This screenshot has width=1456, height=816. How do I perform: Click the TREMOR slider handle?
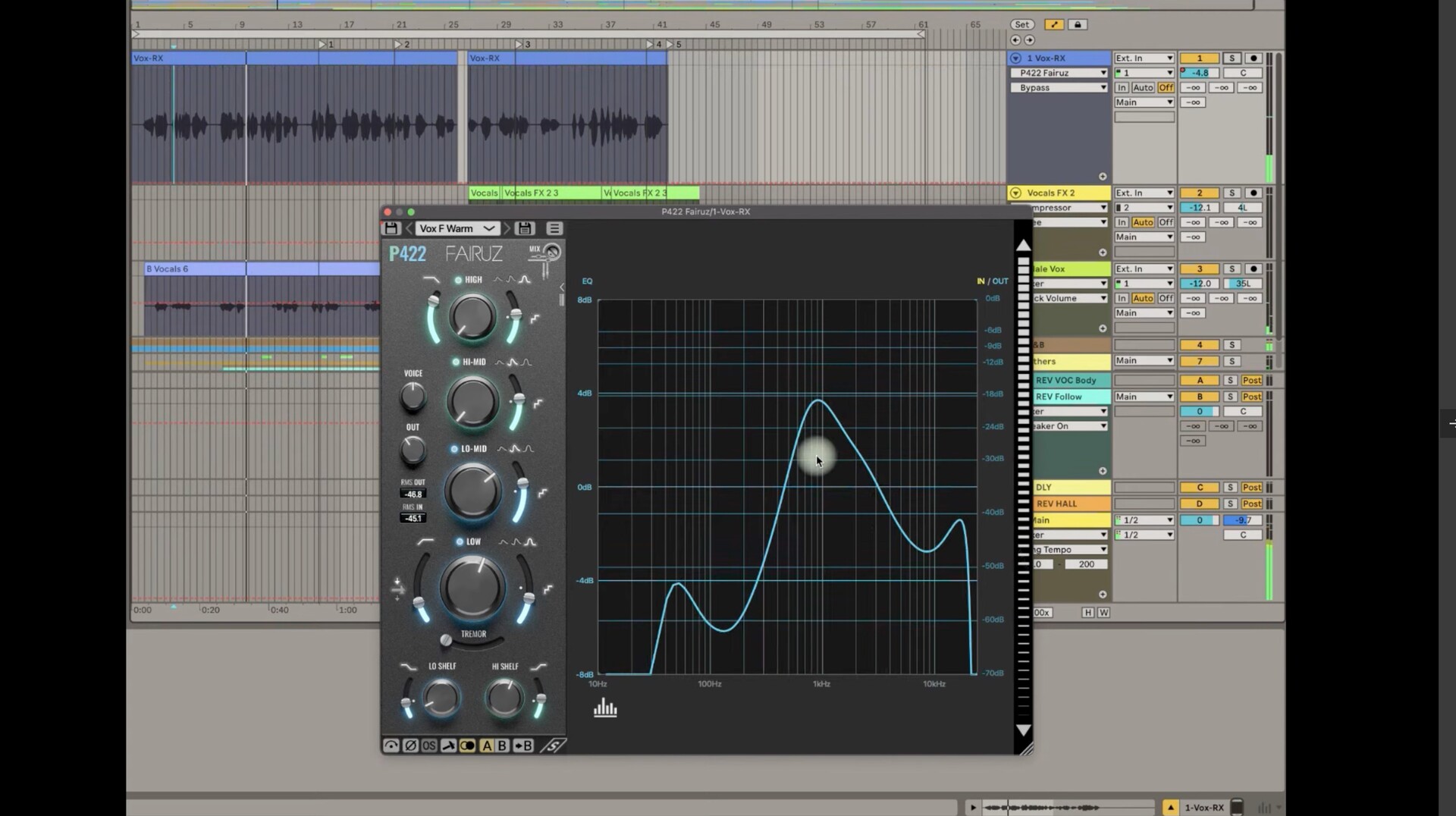point(447,641)
